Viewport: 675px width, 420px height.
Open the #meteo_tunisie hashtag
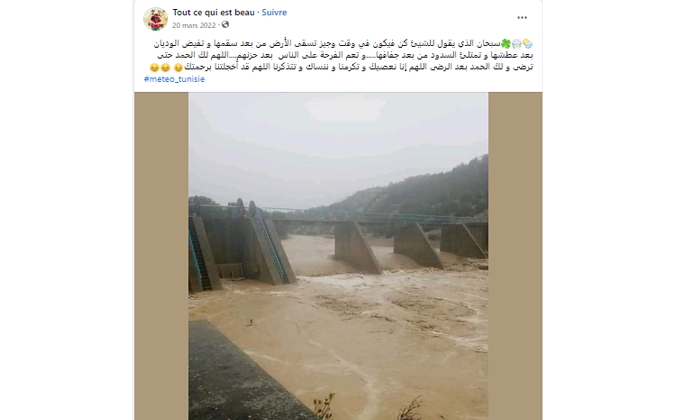tap(174, 79)
